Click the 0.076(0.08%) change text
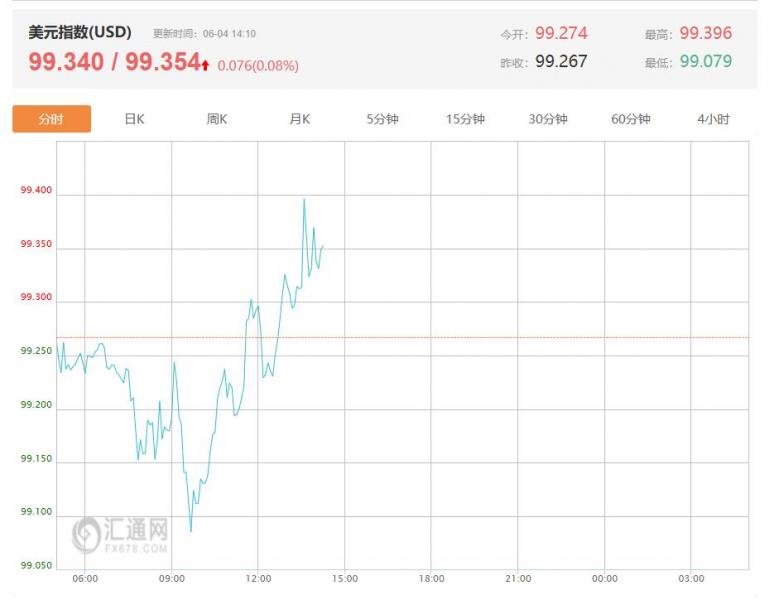This screenshot has width=779, height=600. [x=257, y=66]
